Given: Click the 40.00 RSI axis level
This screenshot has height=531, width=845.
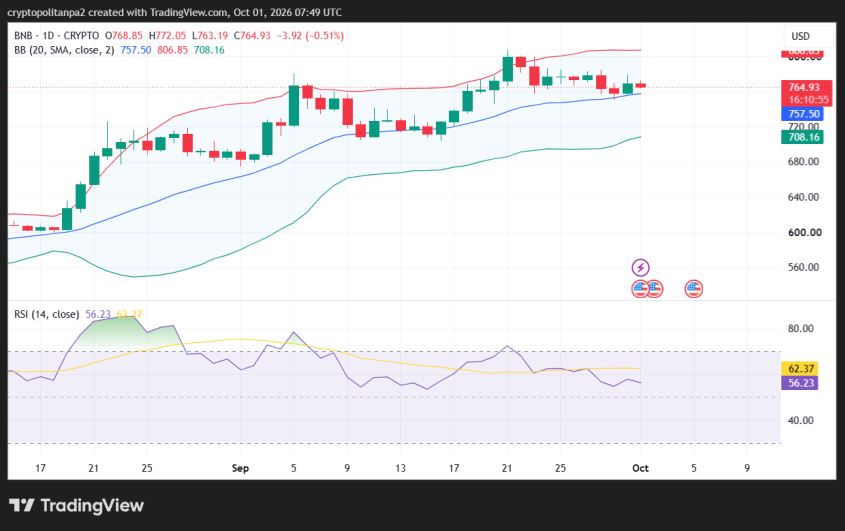Looking at the screenshot, I should click(800, 420).
